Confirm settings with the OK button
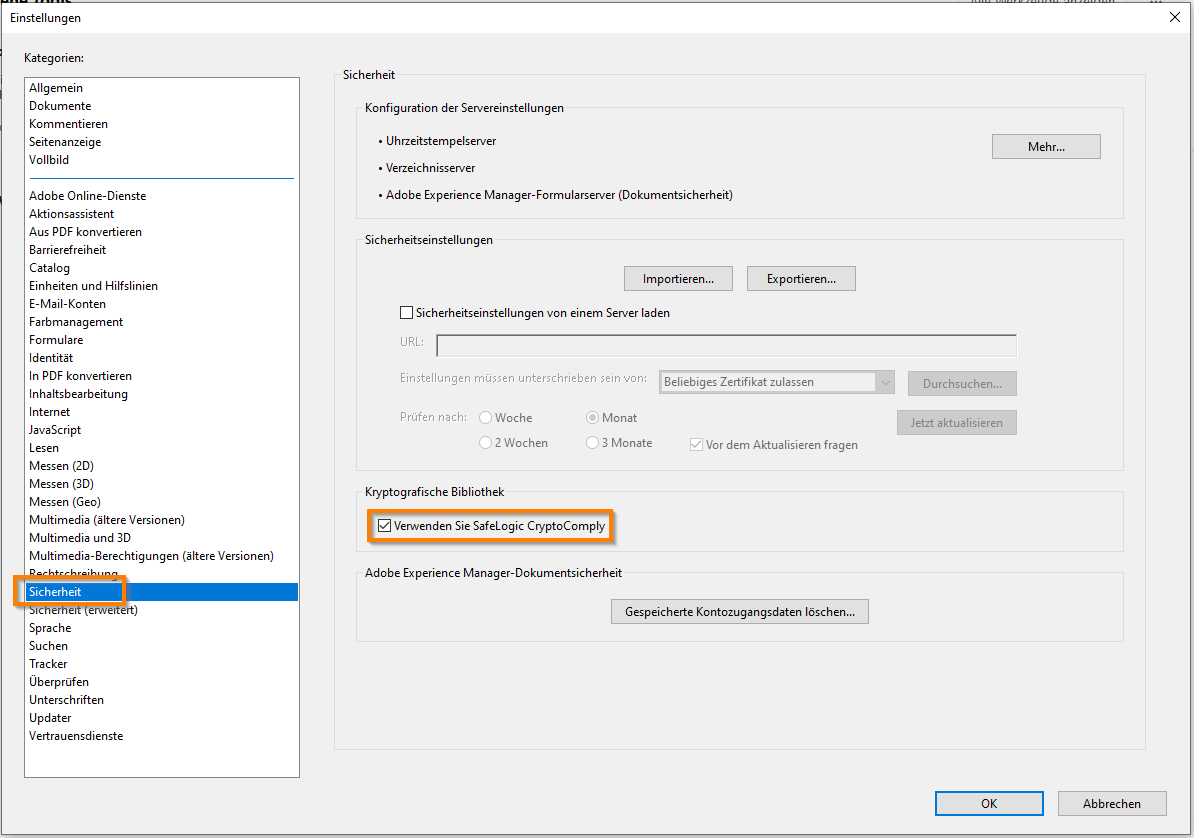Viewport: 1194px width, 838px height. coord(989,804)
